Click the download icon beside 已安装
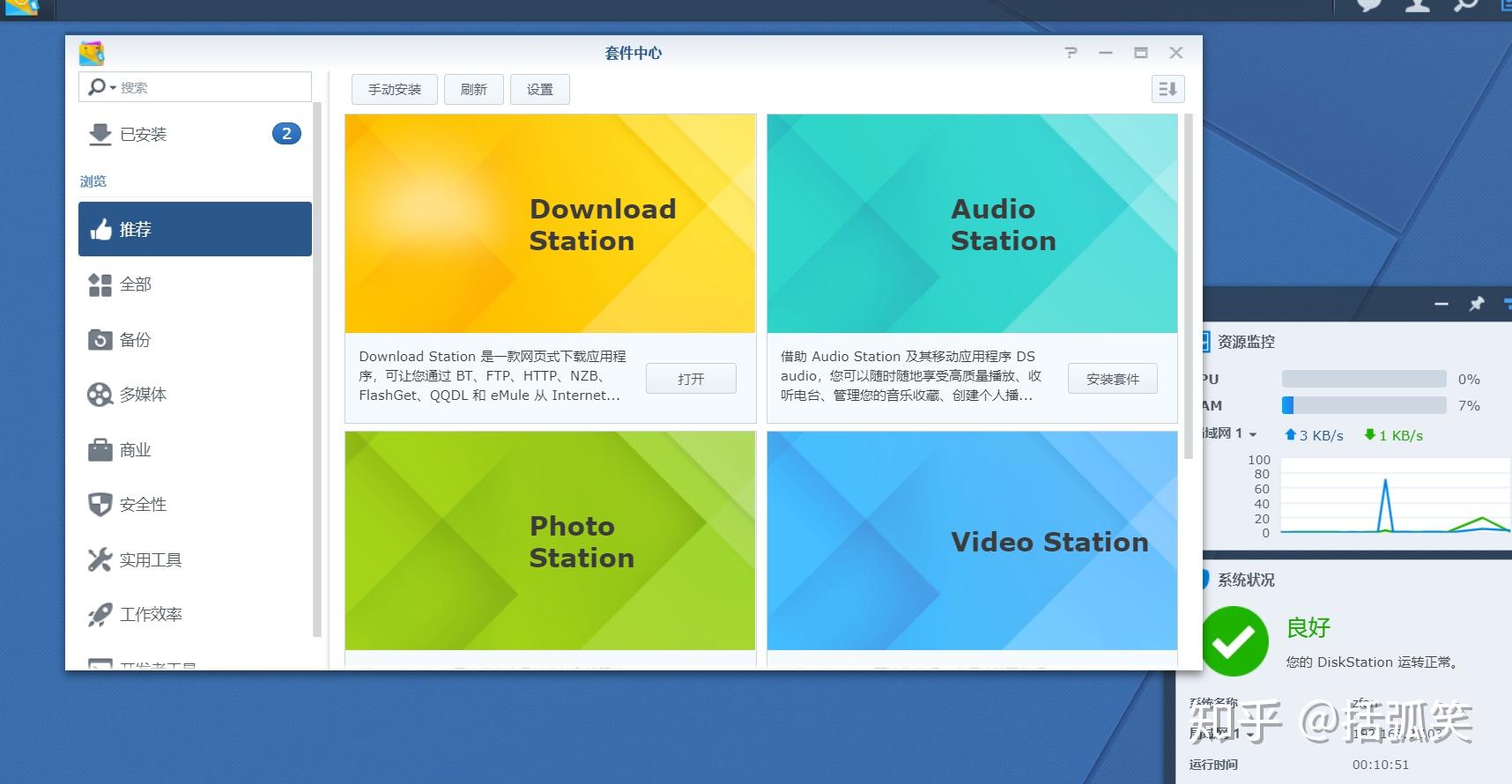 (100, 135)
